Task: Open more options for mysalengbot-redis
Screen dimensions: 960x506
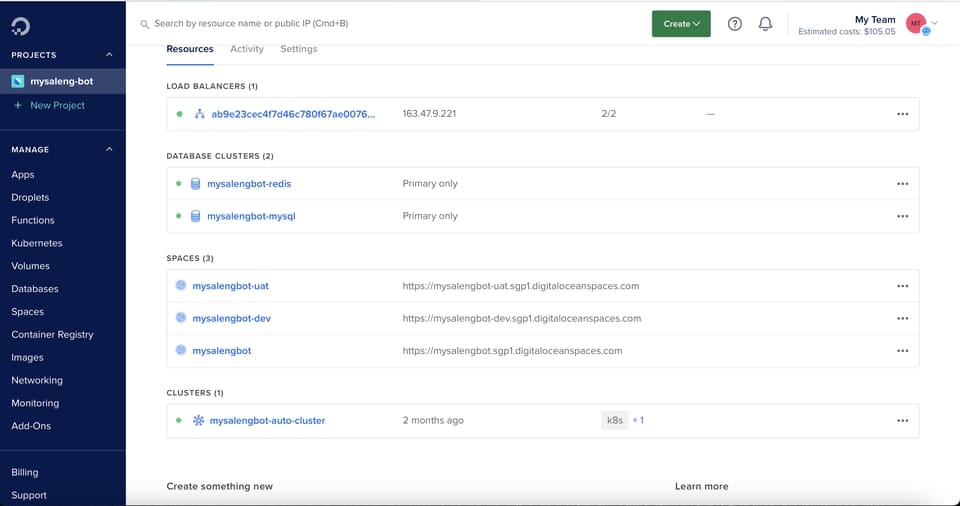Action: [x=902, y=184]
